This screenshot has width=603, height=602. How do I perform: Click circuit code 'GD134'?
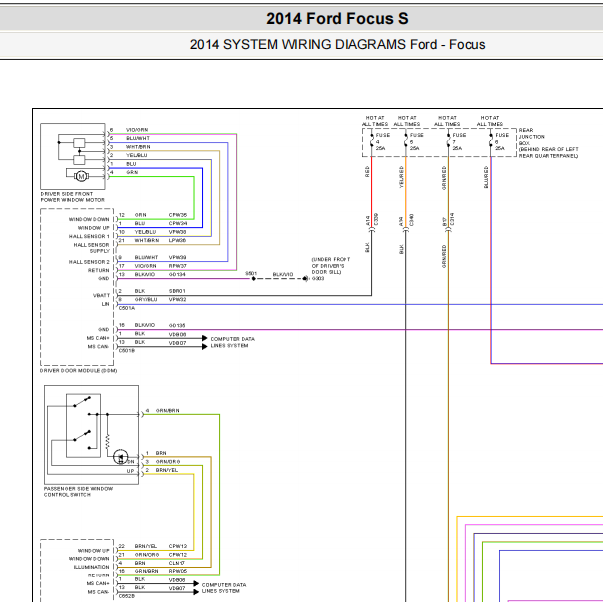point(177,274)
